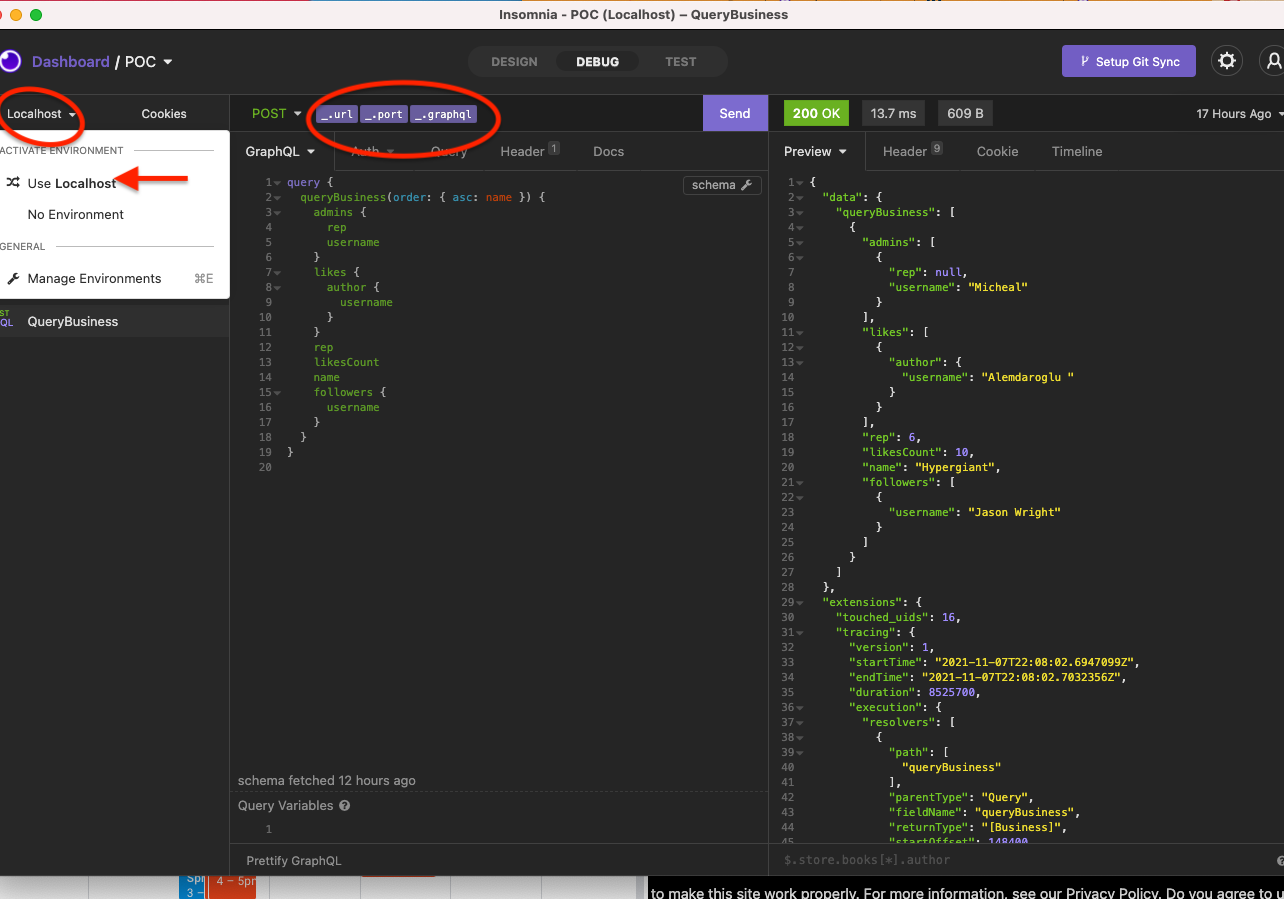Click the Use Localhost swap arrows icon
Image resolution: width=1284 pixels, height=899 pixels.
(x=14, y=183)
